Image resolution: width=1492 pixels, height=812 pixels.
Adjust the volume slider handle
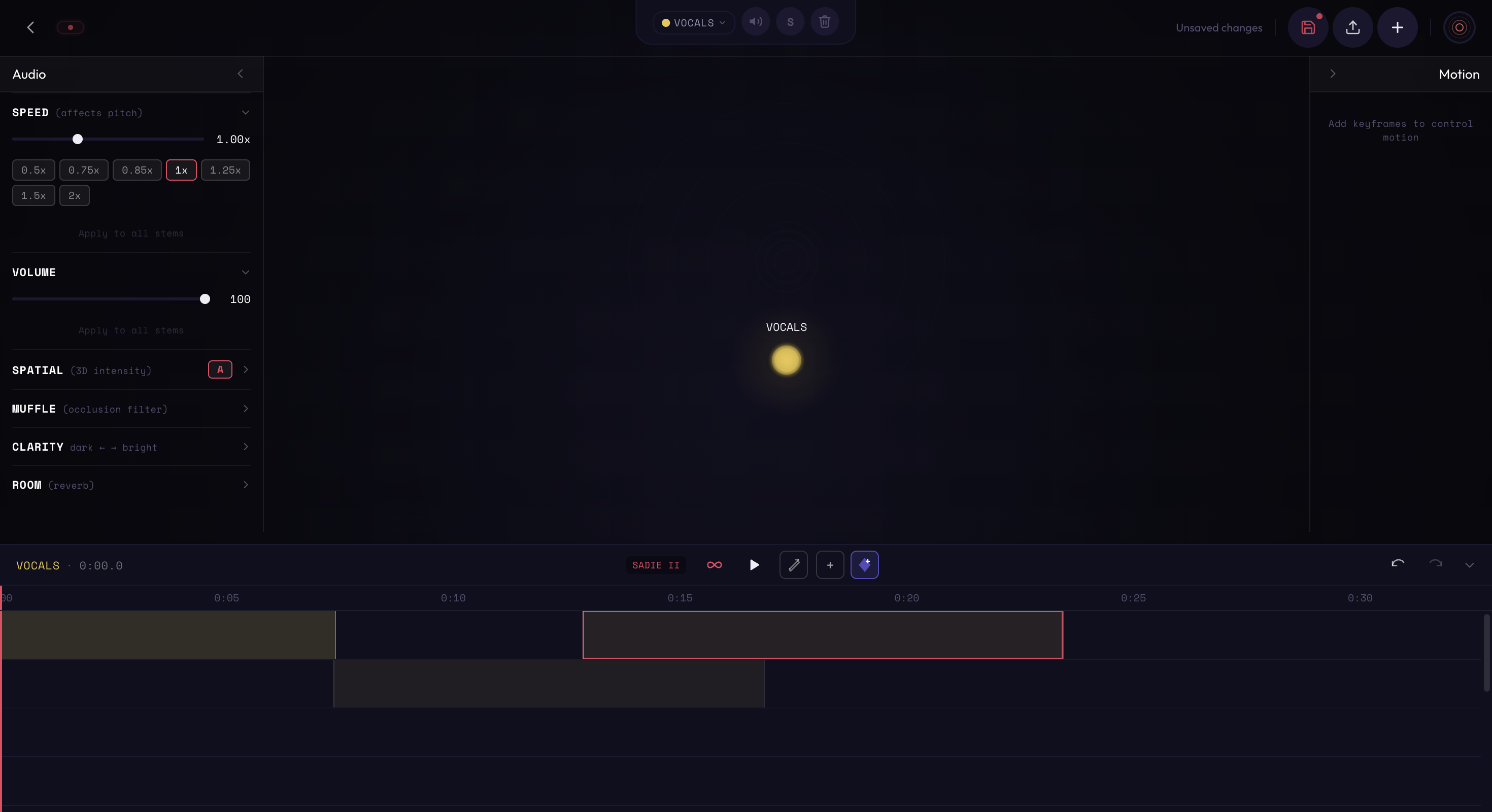click(205, 299)
